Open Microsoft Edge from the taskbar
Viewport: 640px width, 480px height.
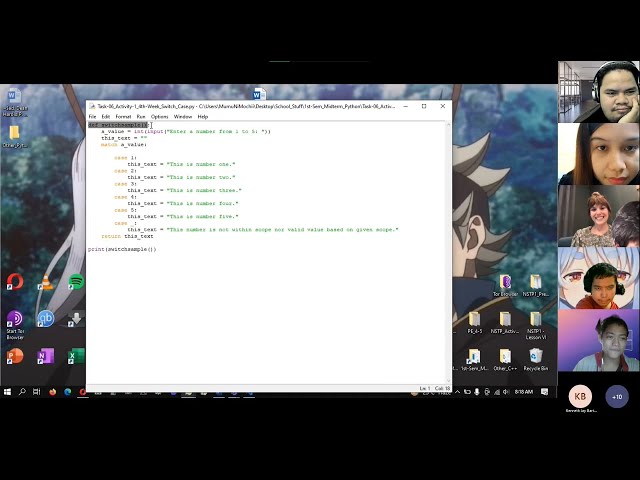click(x=67, y=392)
